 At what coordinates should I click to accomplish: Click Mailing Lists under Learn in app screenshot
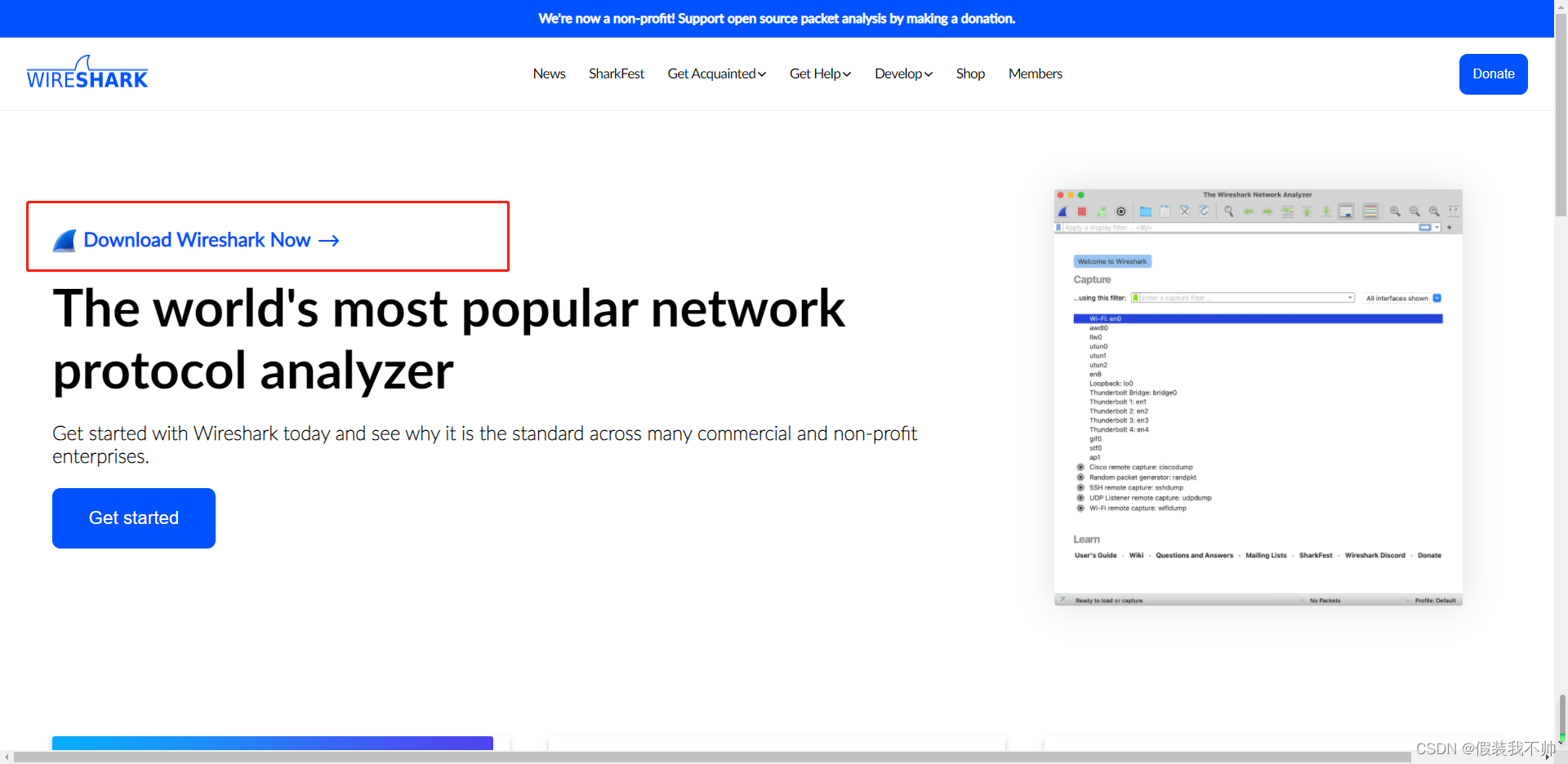[1266, 555]
